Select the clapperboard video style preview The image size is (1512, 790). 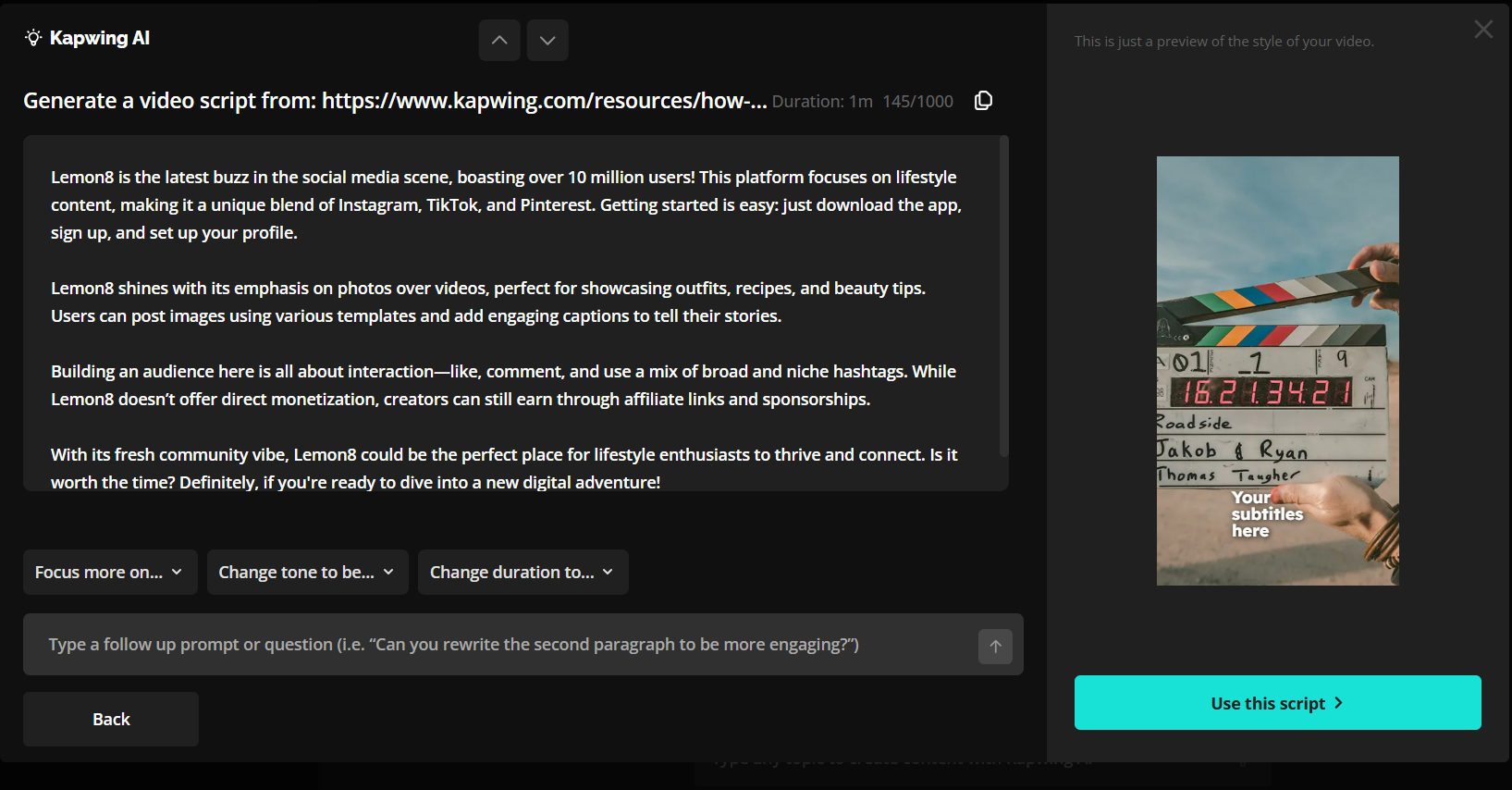(1277, 370)
